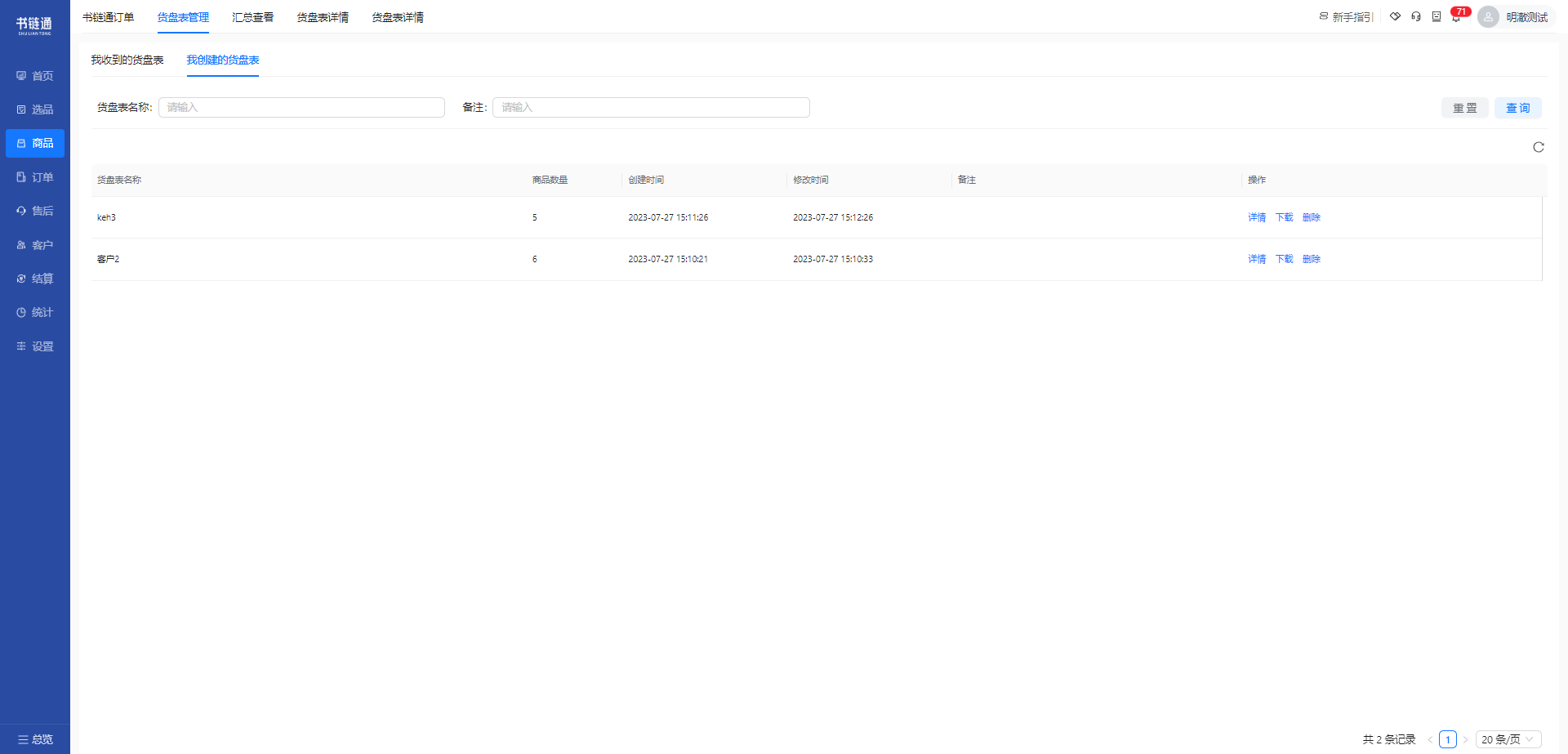This screenshot has height=754, width=1568.
Task: Switch to 汇总查看 tab
Action: [253, 17]
